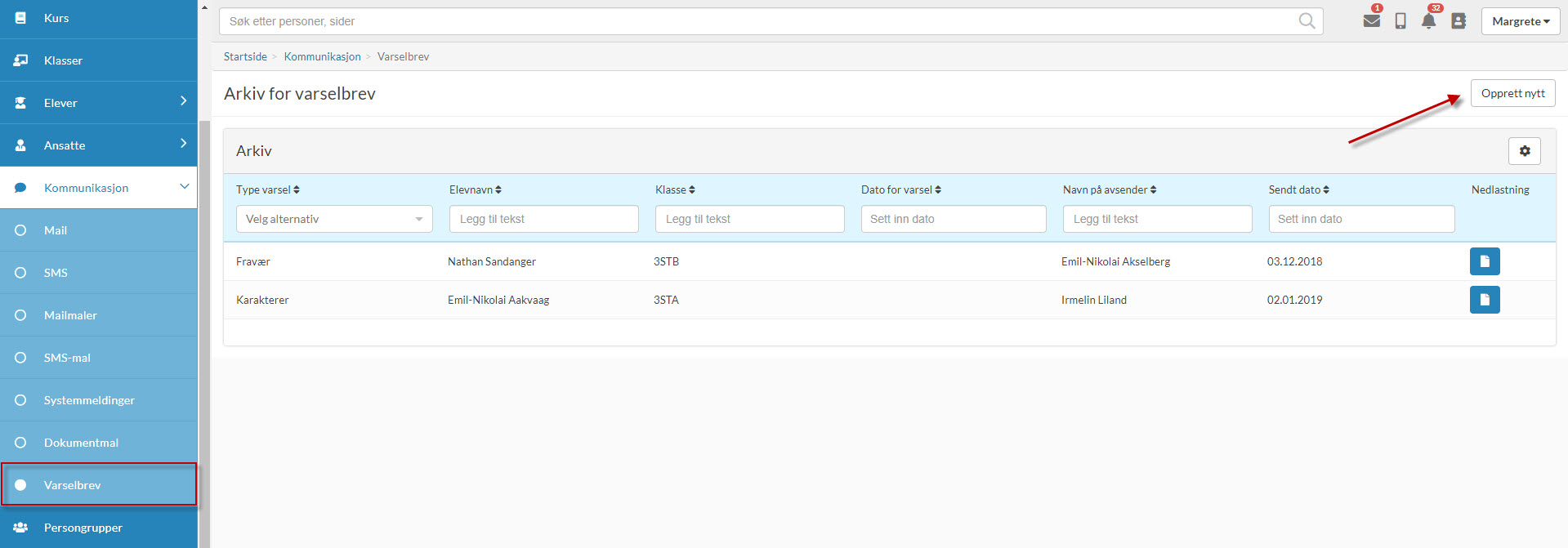Open the Kurs menu item

click(x=98, y=18)
